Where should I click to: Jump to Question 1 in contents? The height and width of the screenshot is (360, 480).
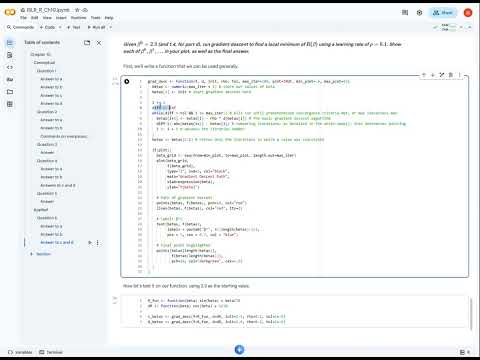click(46, 71)
